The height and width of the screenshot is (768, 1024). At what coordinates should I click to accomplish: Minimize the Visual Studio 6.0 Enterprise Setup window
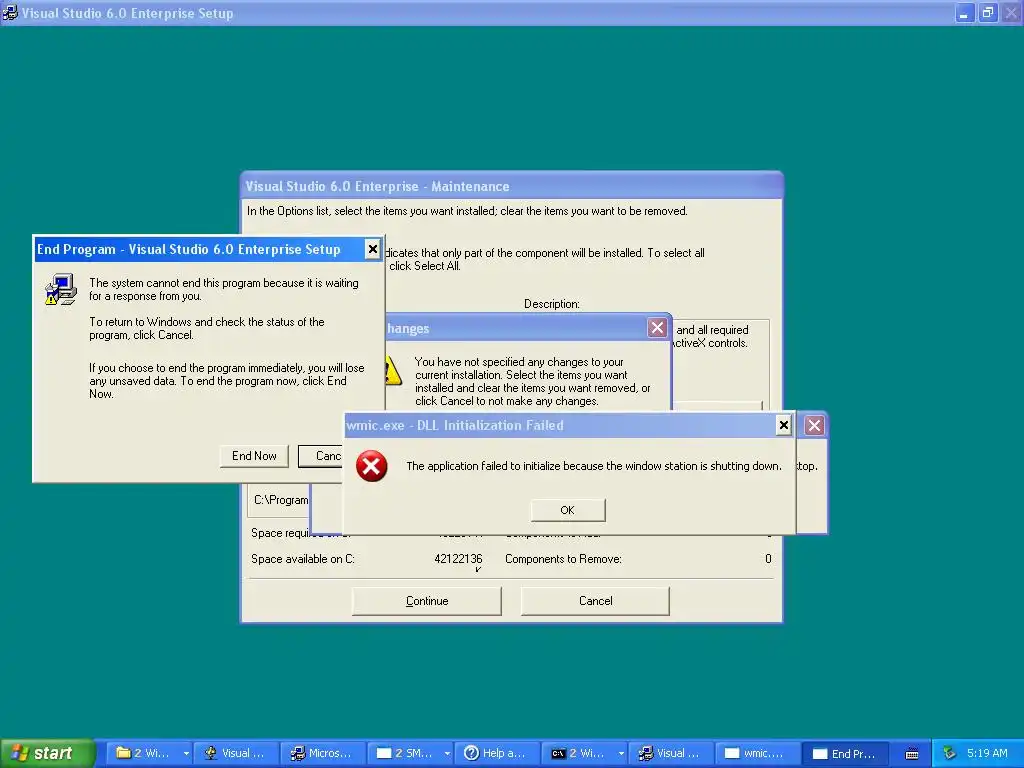(x=964, y=12)
